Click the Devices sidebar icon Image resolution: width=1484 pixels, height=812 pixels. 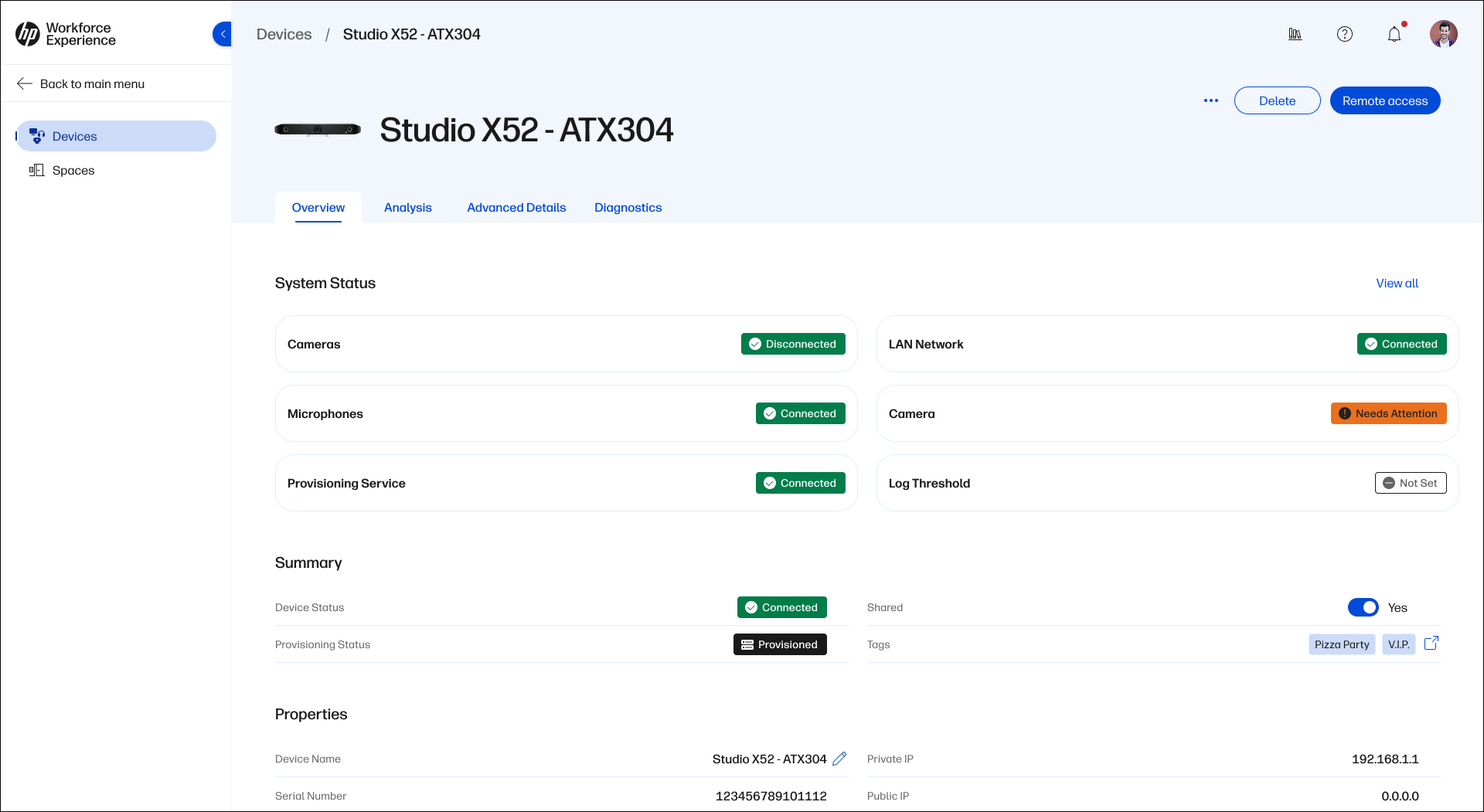(x=37, y=136)
